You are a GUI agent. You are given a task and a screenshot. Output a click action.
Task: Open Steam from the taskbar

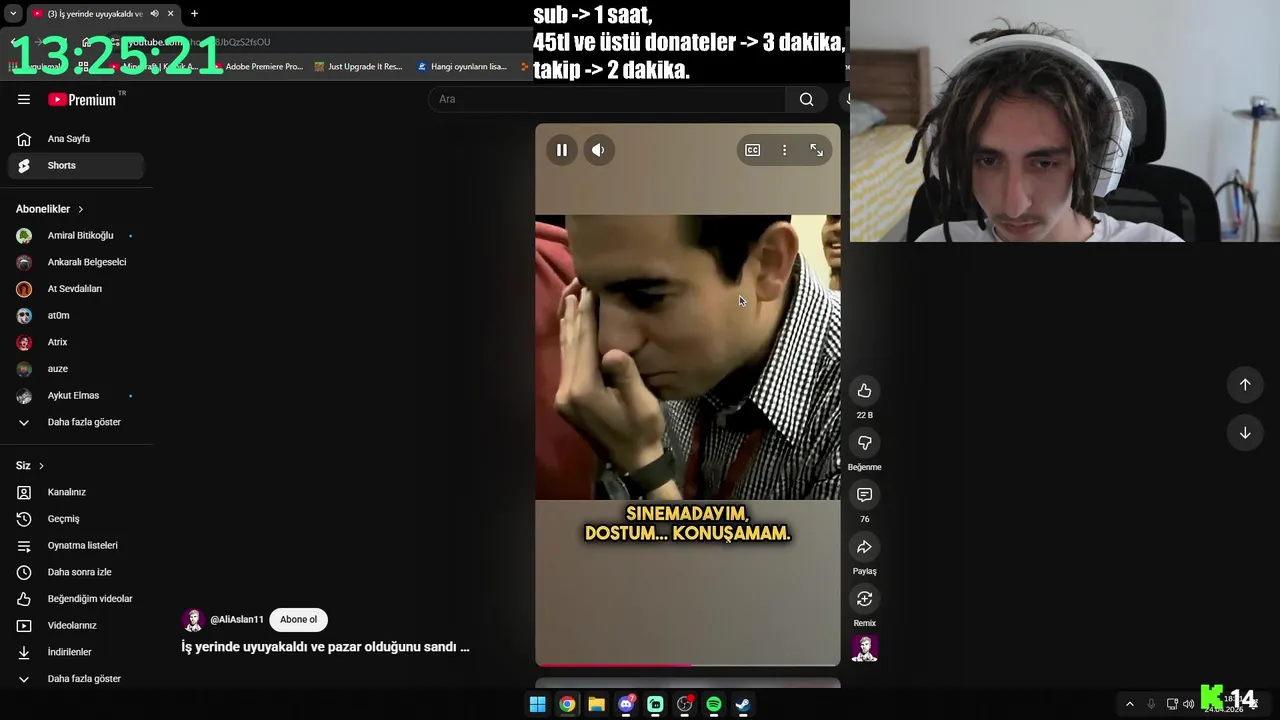(x=743, y=704)
